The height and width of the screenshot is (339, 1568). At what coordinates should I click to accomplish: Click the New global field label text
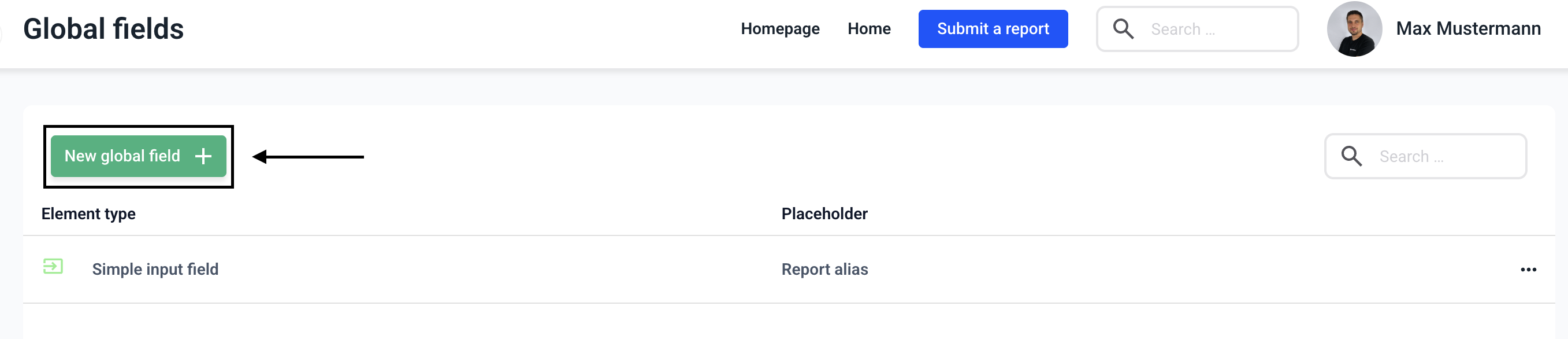coord(122,156)
